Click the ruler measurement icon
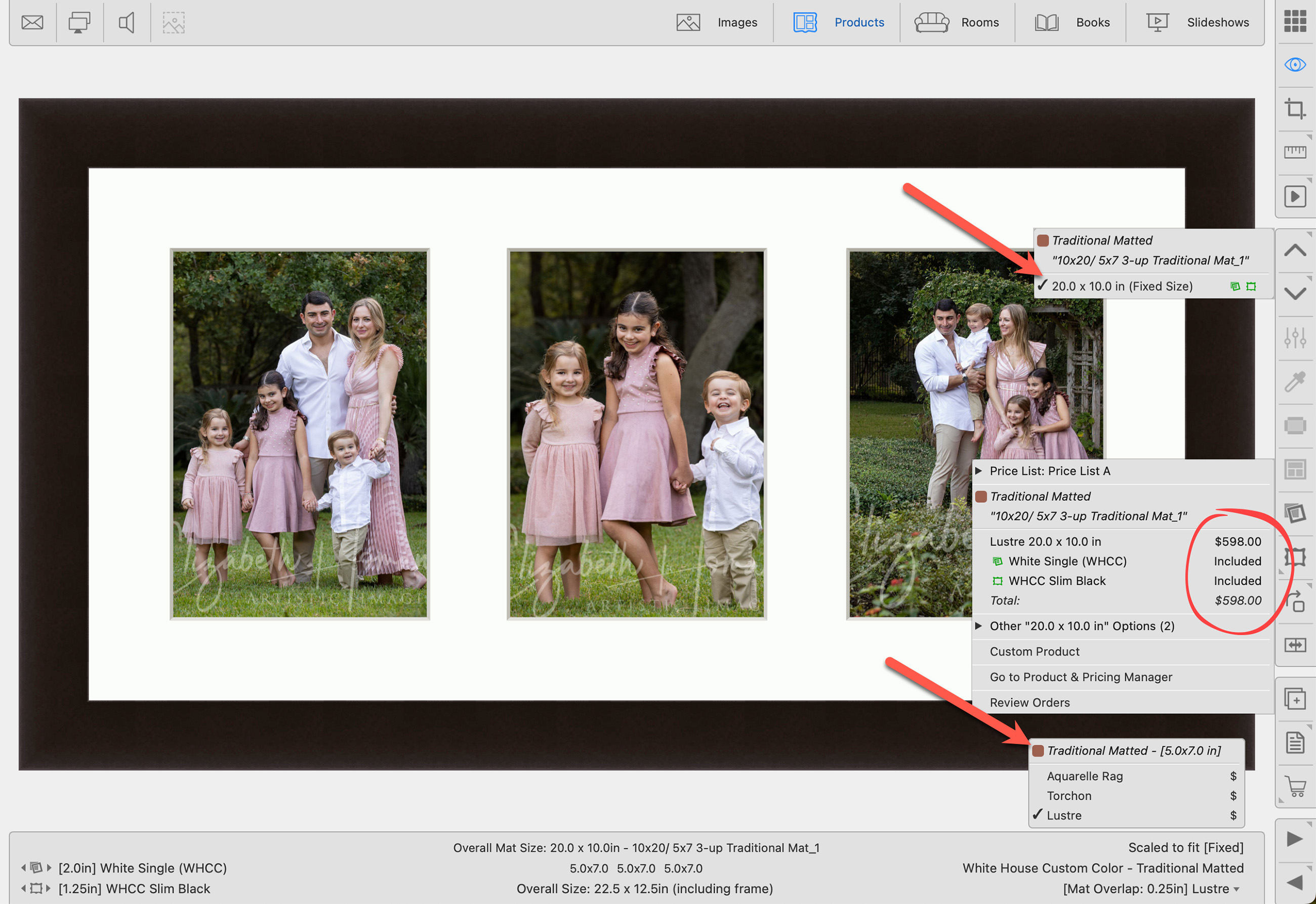1316x904 pixels. pyautogui.click(x=1294, y=152)
